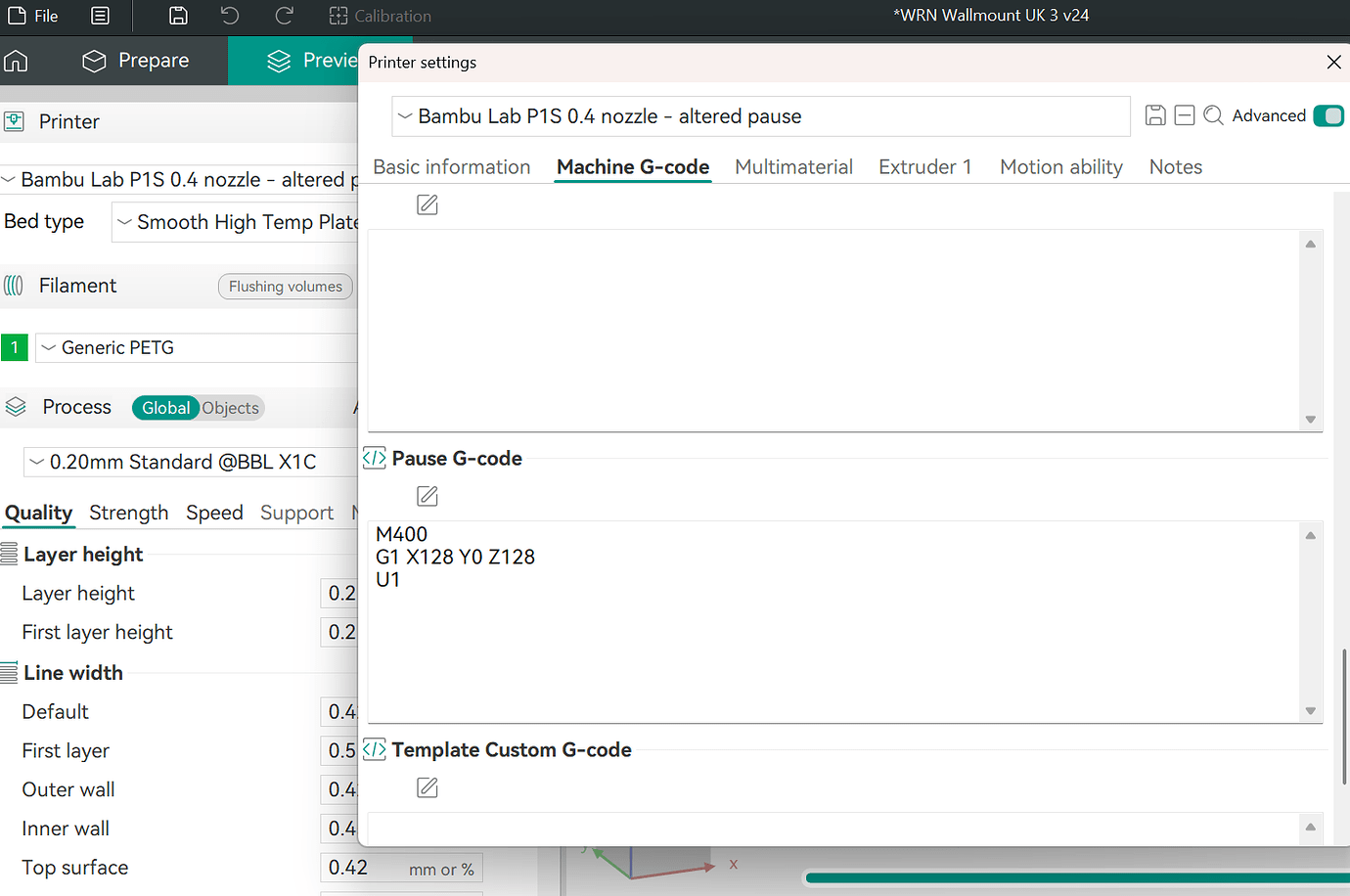
Task: Open the 0.20mm Standard process preset dropdown
Action: [x=191, y=462]
